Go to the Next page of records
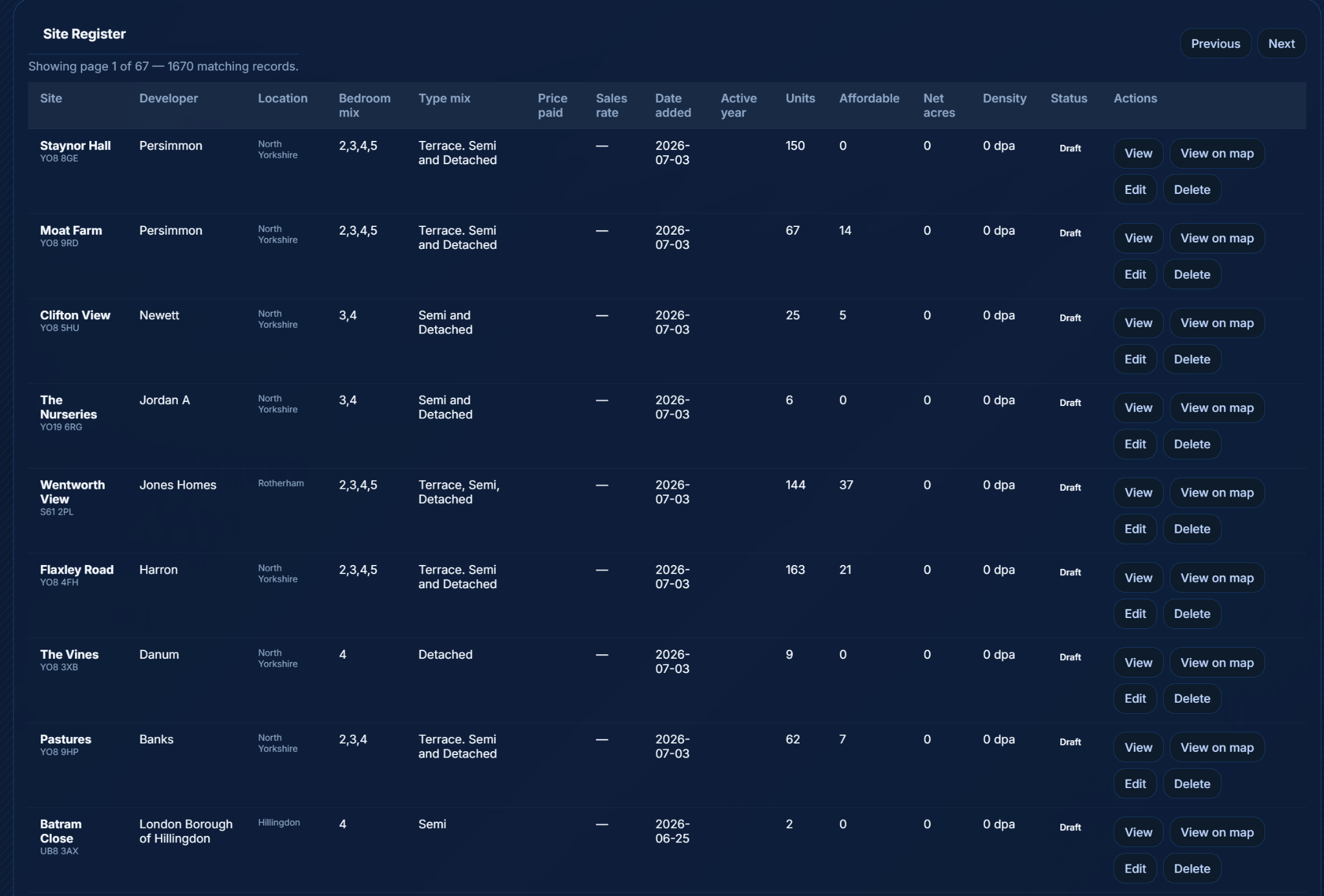Viewport: 1324px width, 896px height. (1281, 43)
